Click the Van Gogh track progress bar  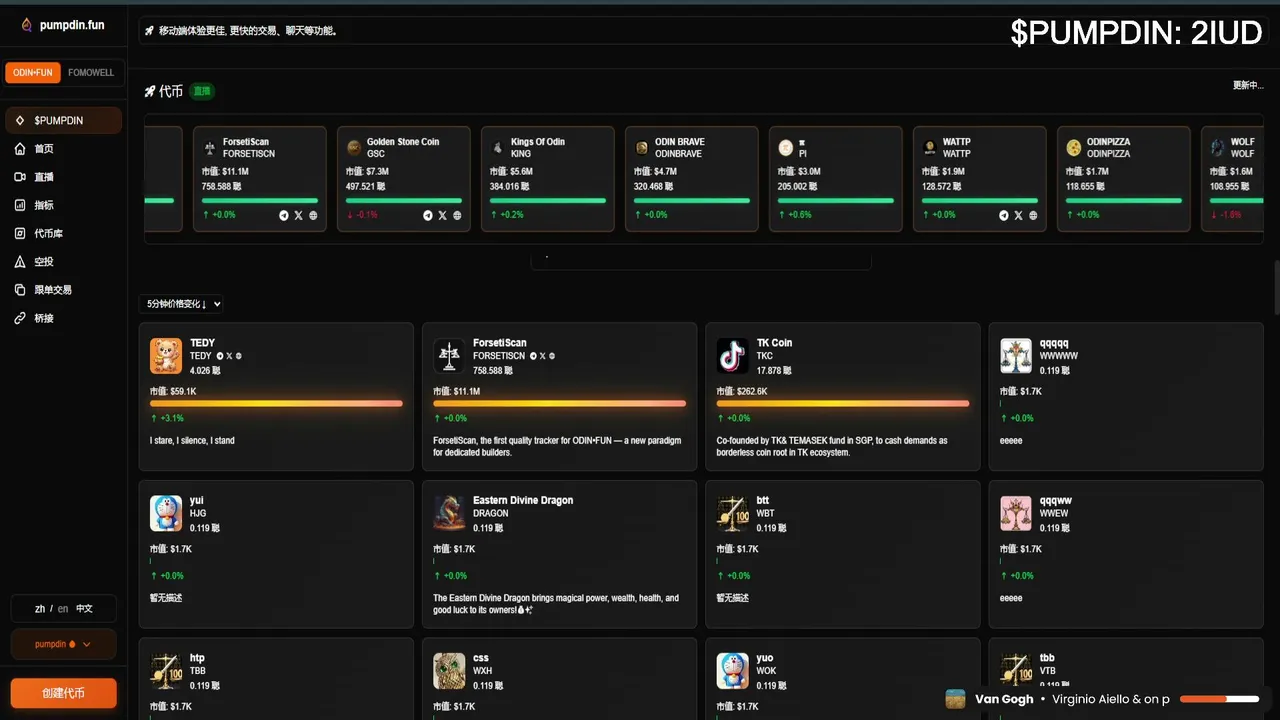(1220, 699)
